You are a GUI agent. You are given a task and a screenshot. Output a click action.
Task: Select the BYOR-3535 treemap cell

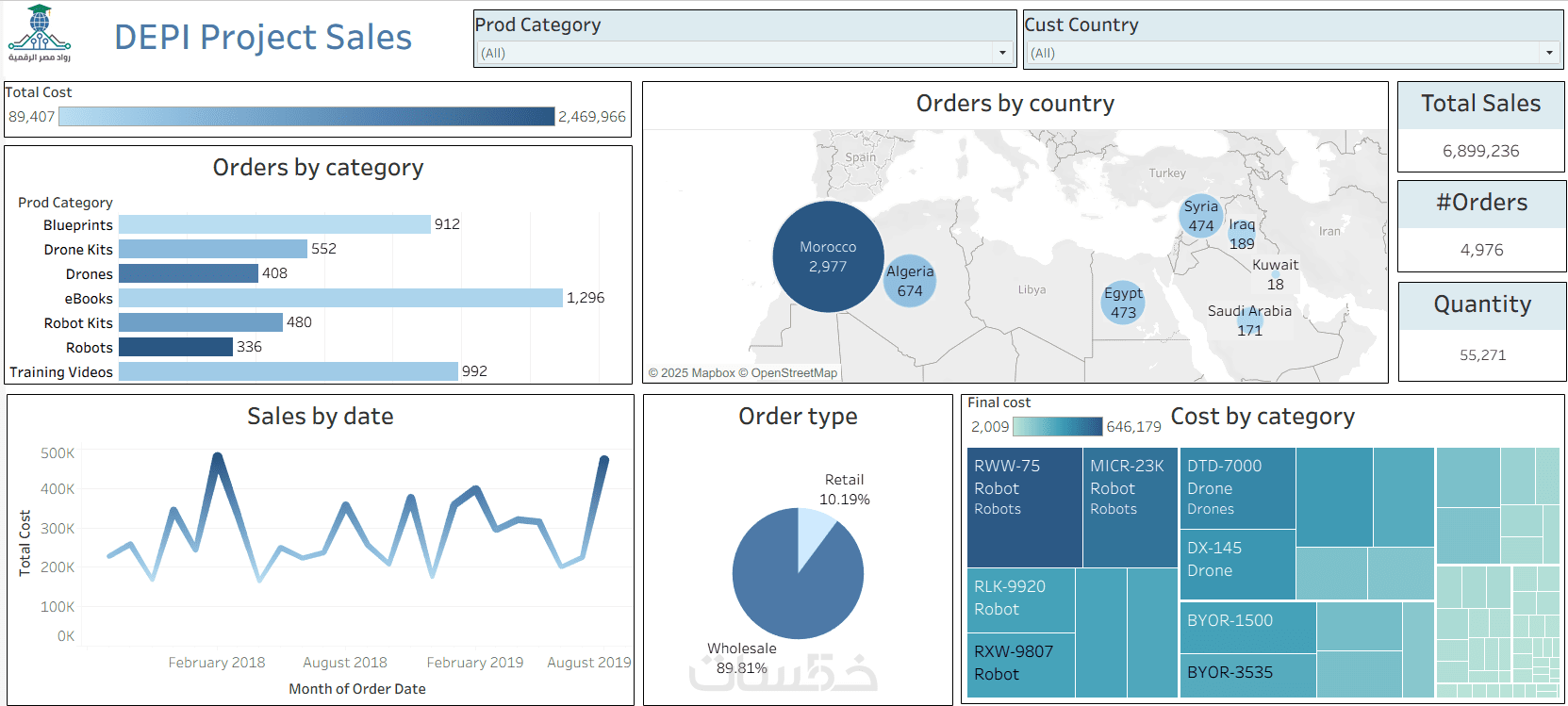[x=1248, y=676]
